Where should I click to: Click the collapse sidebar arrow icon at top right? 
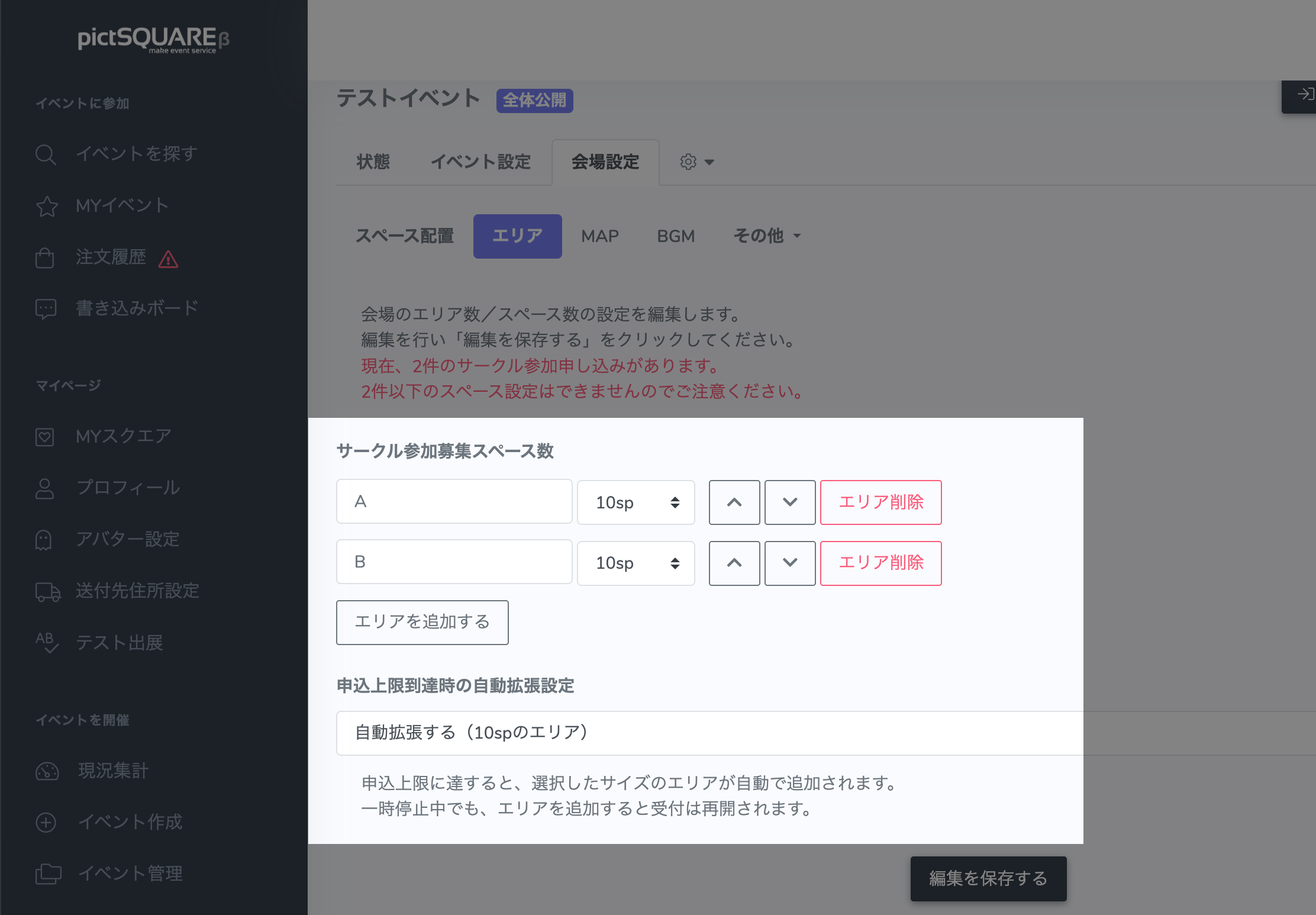click(x=1304, y=95)
